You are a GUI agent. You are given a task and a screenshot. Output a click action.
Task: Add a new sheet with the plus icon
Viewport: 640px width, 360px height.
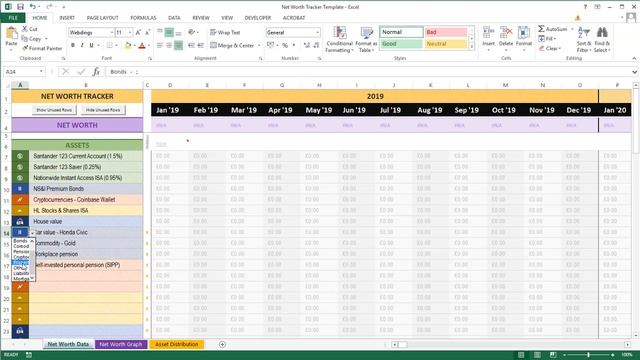click(x=222, y=344)
